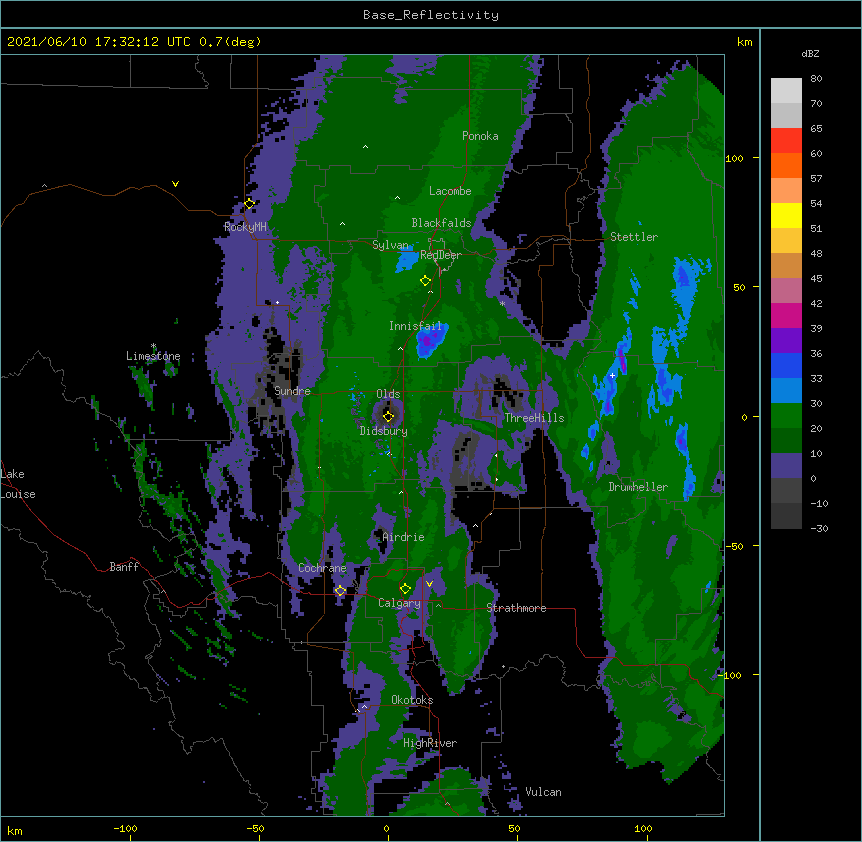This screenshot has height=842, width=862.
Task: Click the magenta 39-42 dBZ legend swatch
Action: coord(786,315)
